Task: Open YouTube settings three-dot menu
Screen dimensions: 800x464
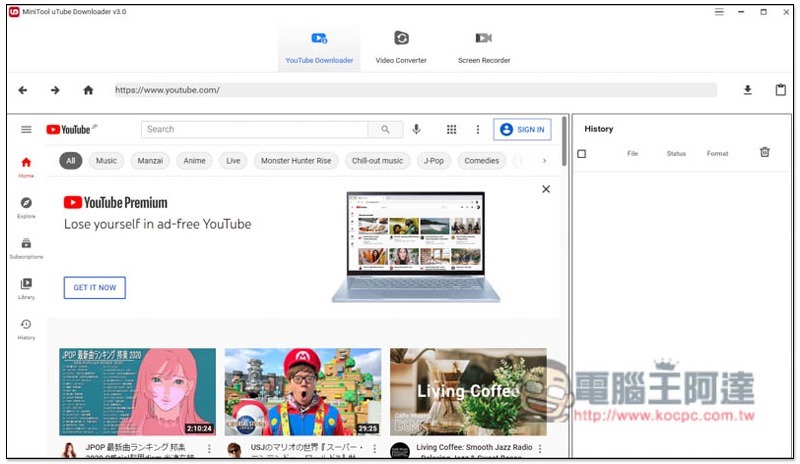Action: [478, 130]
